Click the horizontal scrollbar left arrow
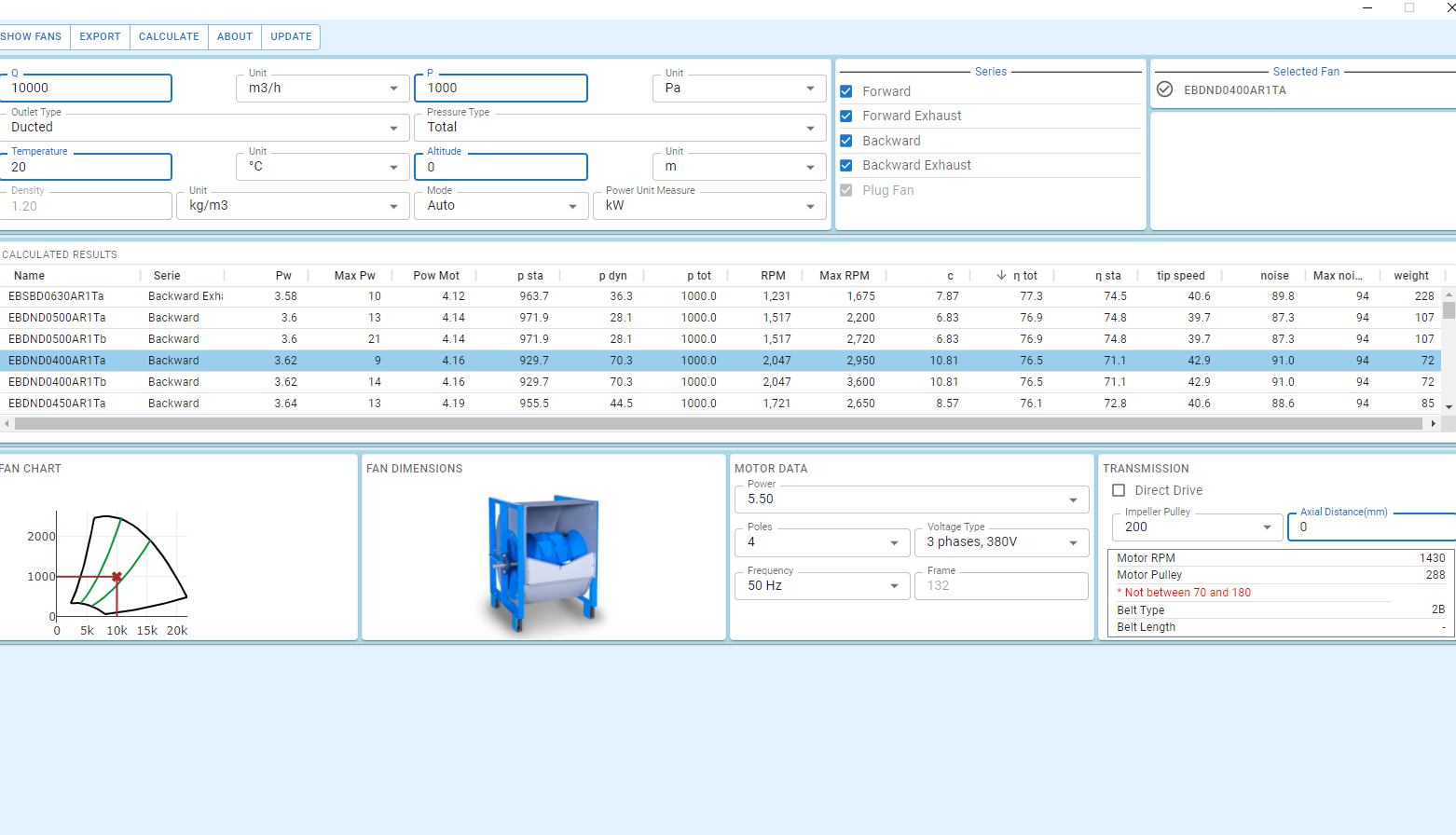 click(7, 423)
